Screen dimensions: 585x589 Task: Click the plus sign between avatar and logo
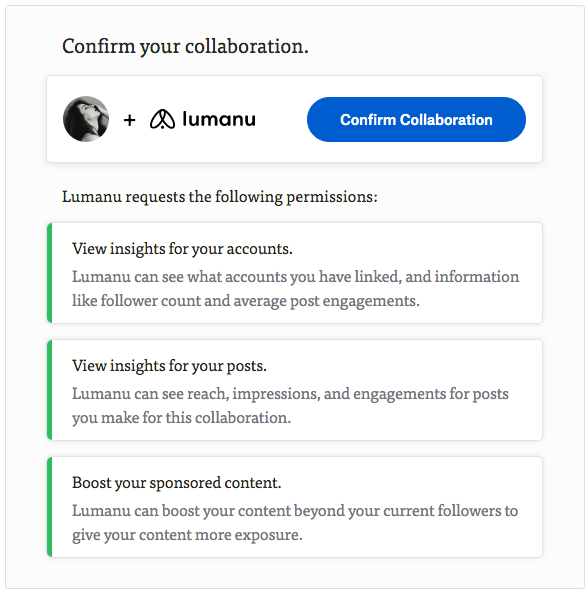point(130,120)
